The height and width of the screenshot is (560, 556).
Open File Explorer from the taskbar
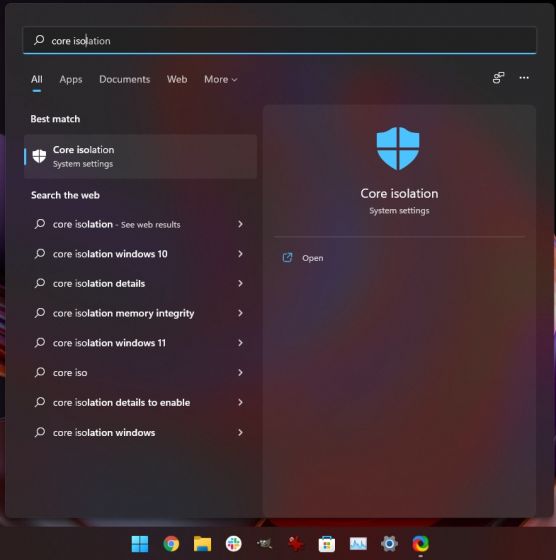point(202,544)
